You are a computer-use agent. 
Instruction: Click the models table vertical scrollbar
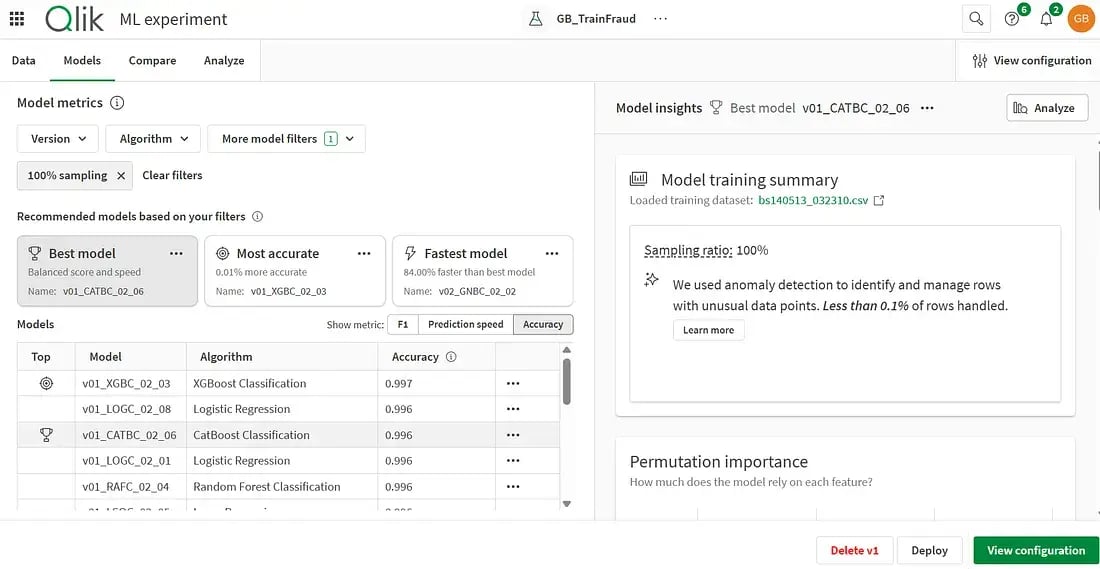tap(567, 380)
